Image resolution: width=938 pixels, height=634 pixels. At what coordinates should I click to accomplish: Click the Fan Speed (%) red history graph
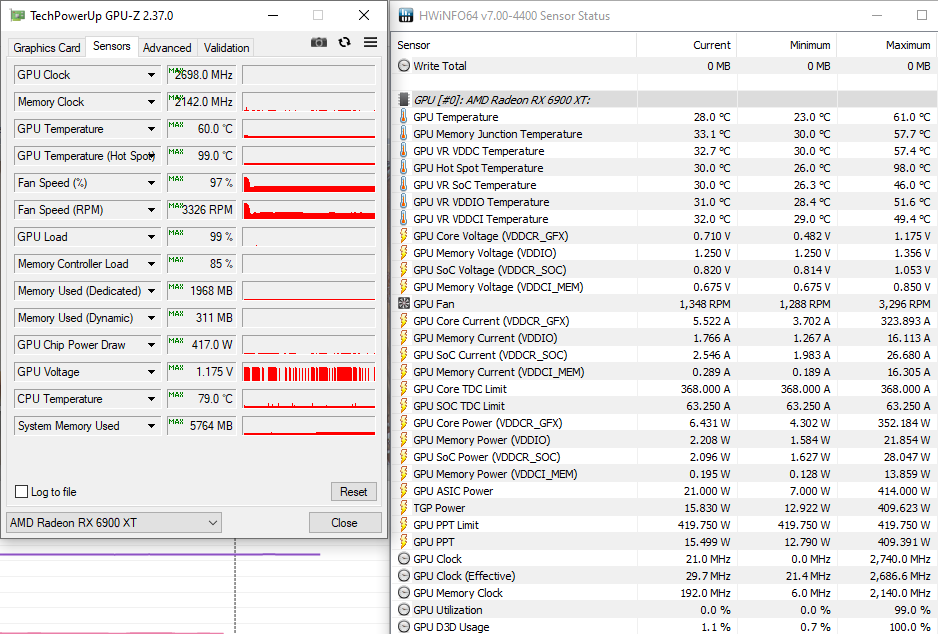click(x=309, y=182)
